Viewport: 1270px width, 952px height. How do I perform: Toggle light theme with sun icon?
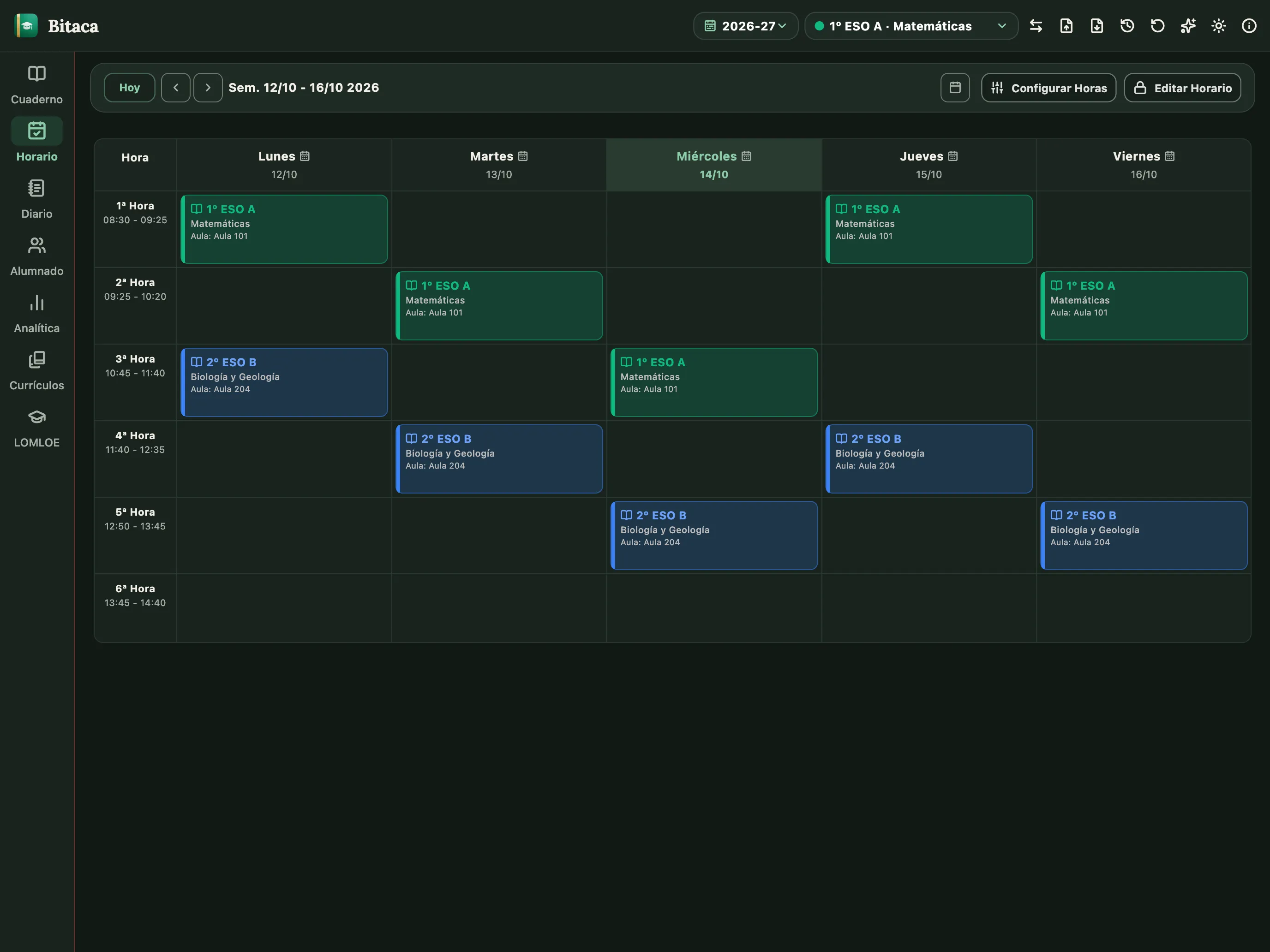(1218, 26)
